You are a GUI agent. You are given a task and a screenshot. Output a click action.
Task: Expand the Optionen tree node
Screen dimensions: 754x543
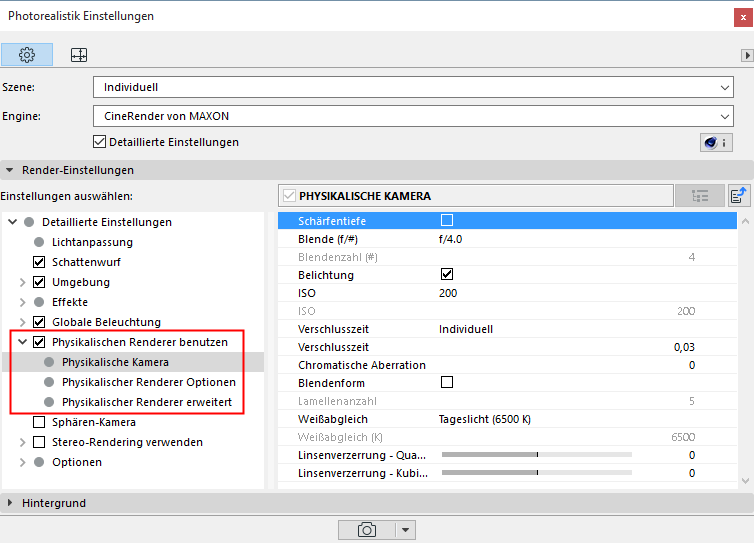coord(23,462)
